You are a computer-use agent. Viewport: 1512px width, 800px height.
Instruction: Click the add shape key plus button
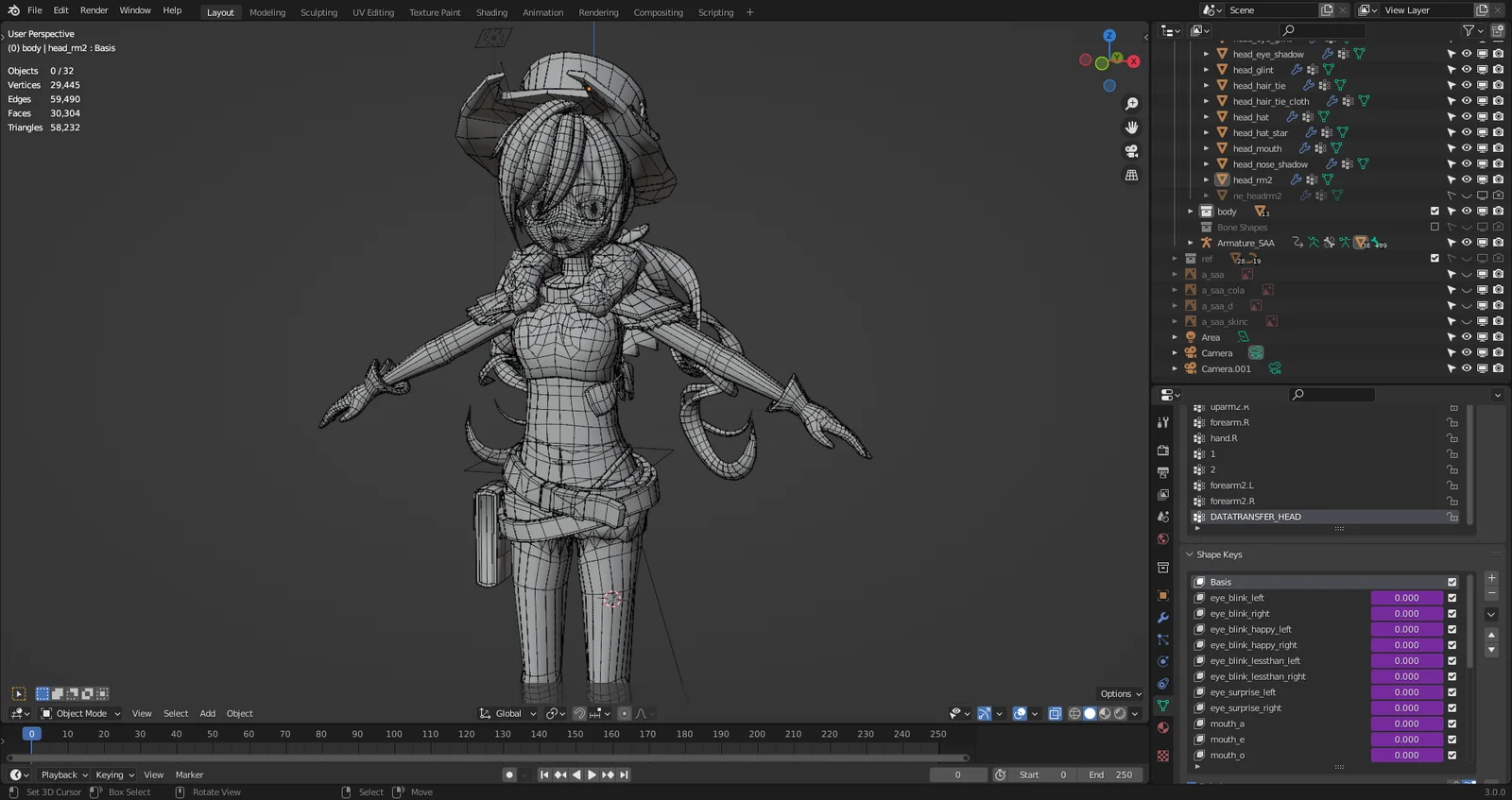click(1491, 578)
